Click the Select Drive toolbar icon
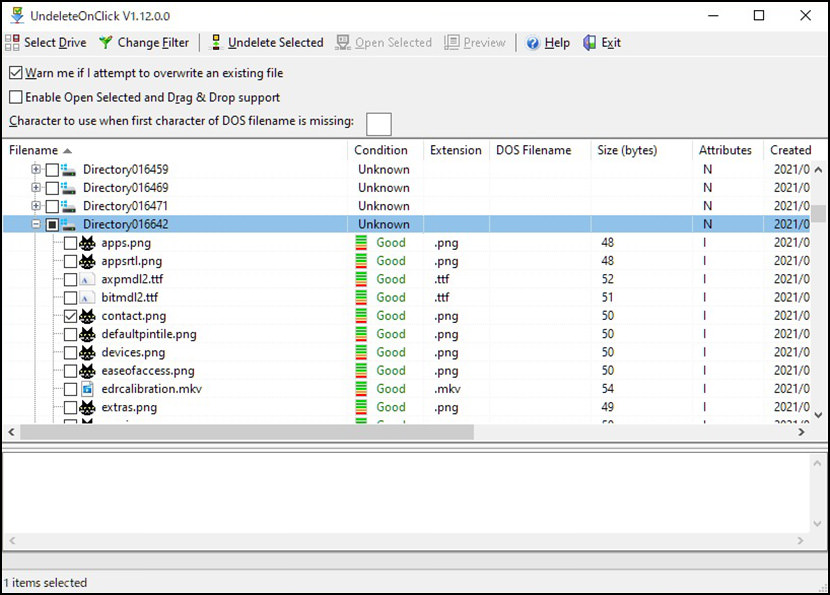The image size is (830, 595). click(12, 42)
